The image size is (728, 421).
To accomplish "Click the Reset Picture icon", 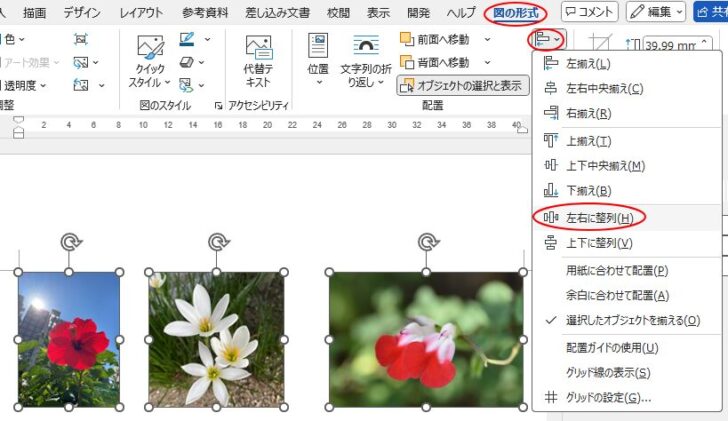I will [x=81, y=85].
